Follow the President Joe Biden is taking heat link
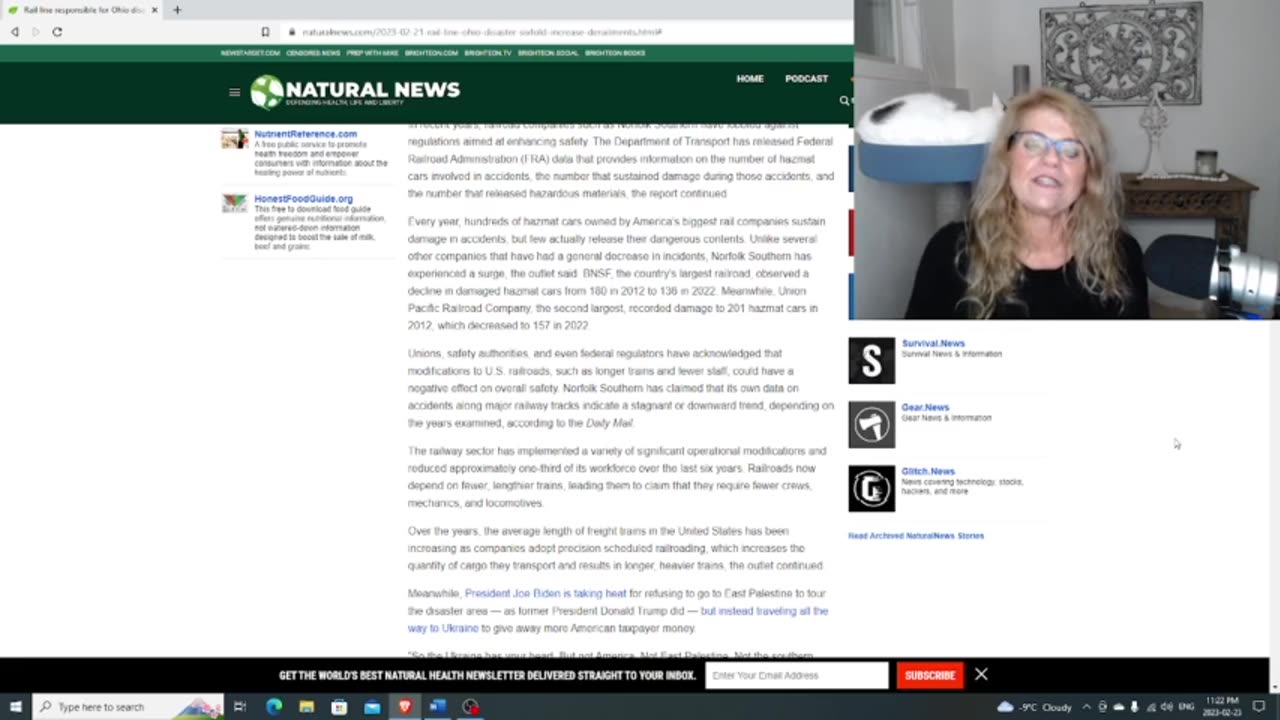1280x720 pixels. tap(545, 593)
